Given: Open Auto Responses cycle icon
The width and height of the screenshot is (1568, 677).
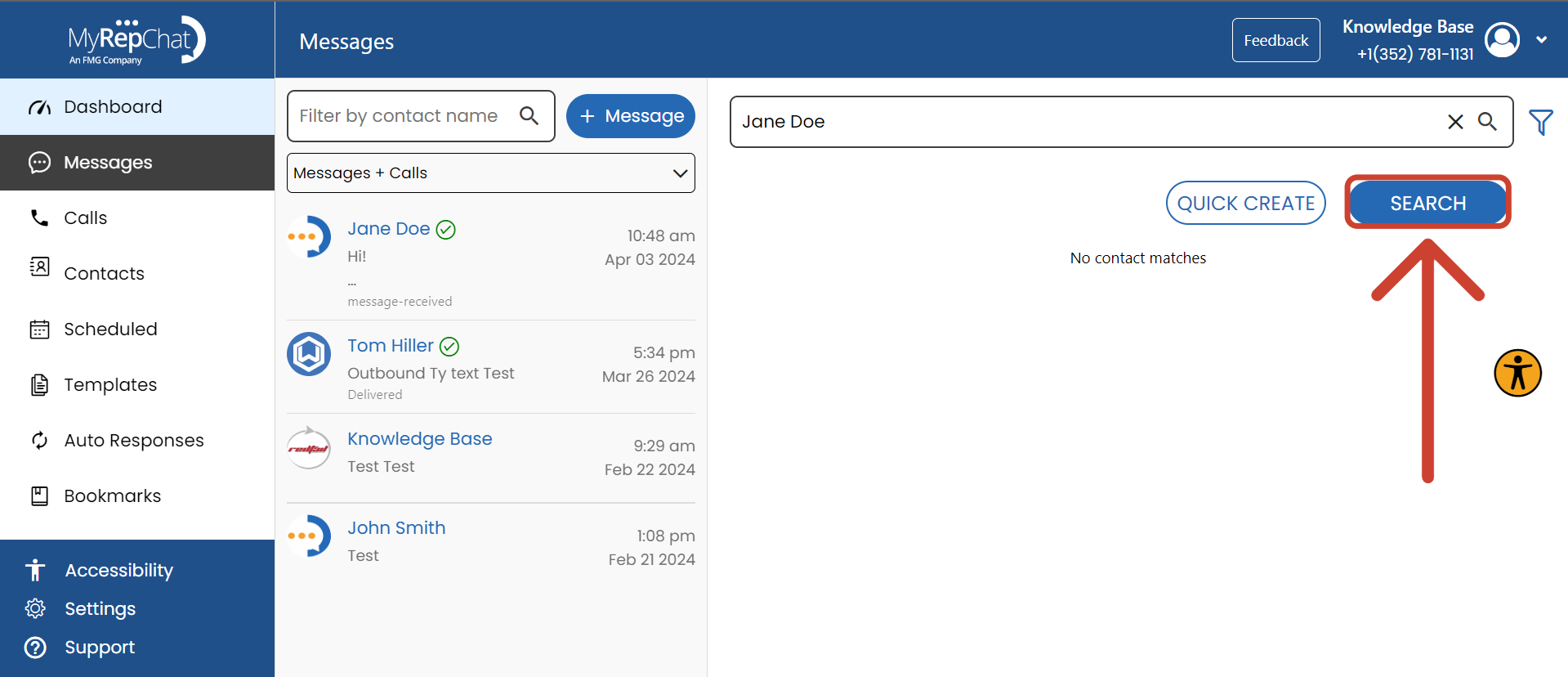Looking at the screenshot, I should coord(39,441).
